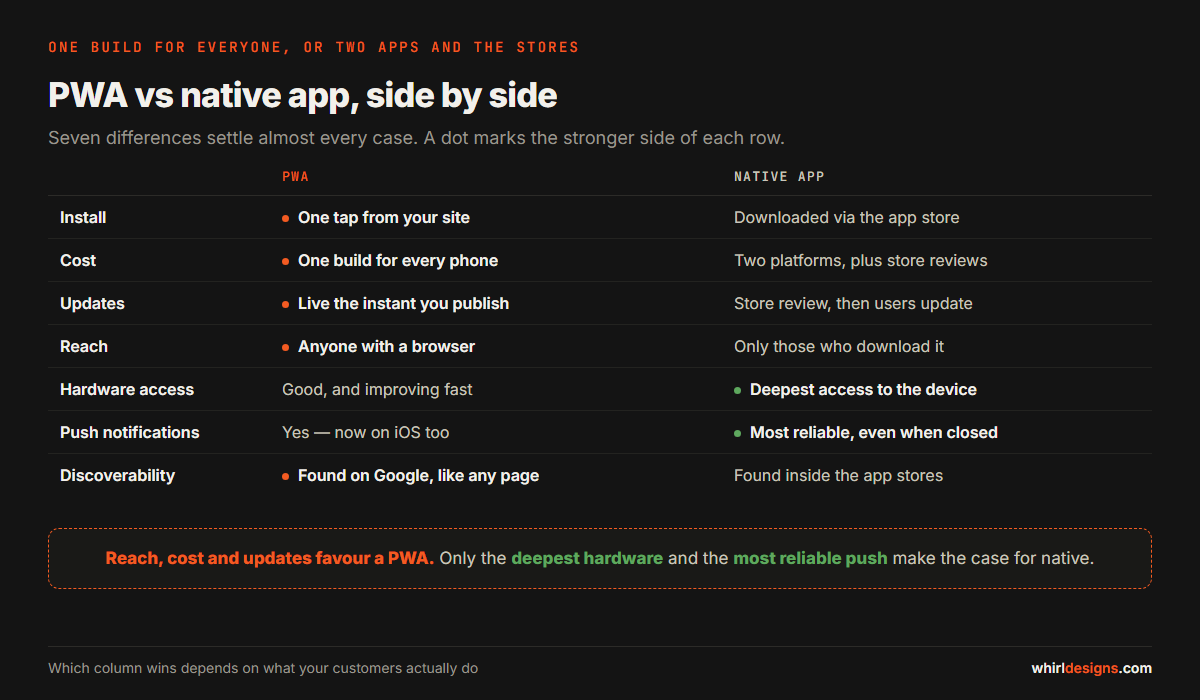Click the green 'deepest hardware' phrase in the summary

[x=587, y=558]
